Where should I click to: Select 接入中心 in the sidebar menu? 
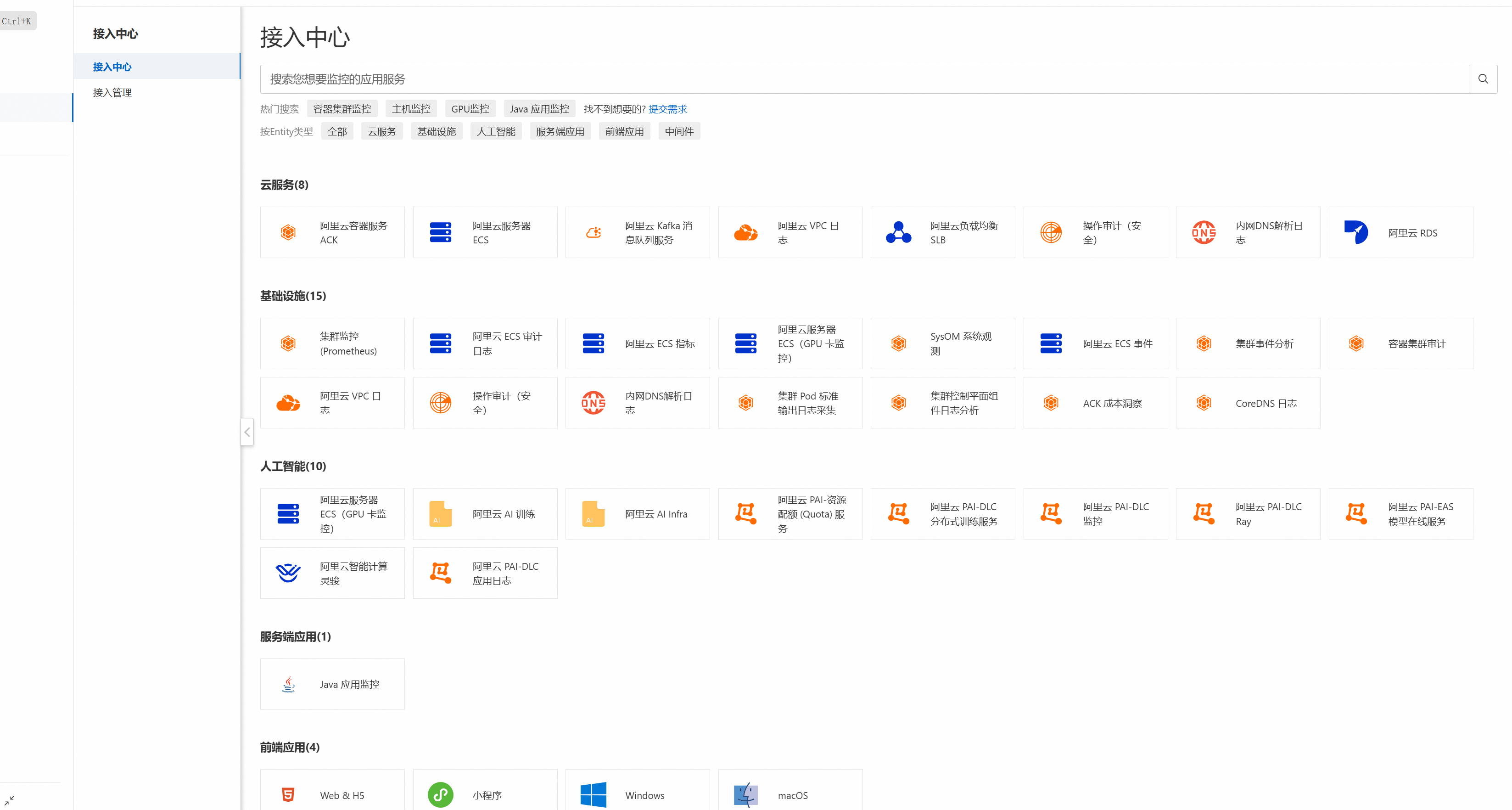click(157, 67)
